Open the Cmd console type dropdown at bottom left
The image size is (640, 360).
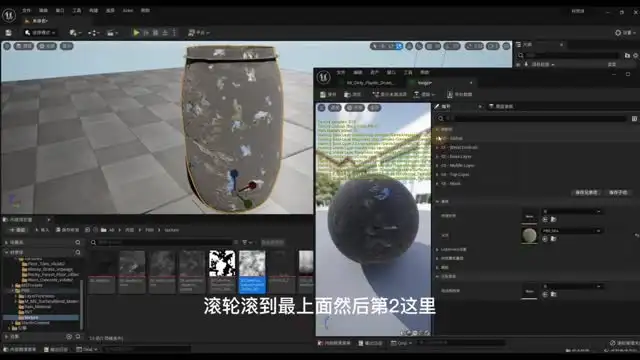coord(87,349)
